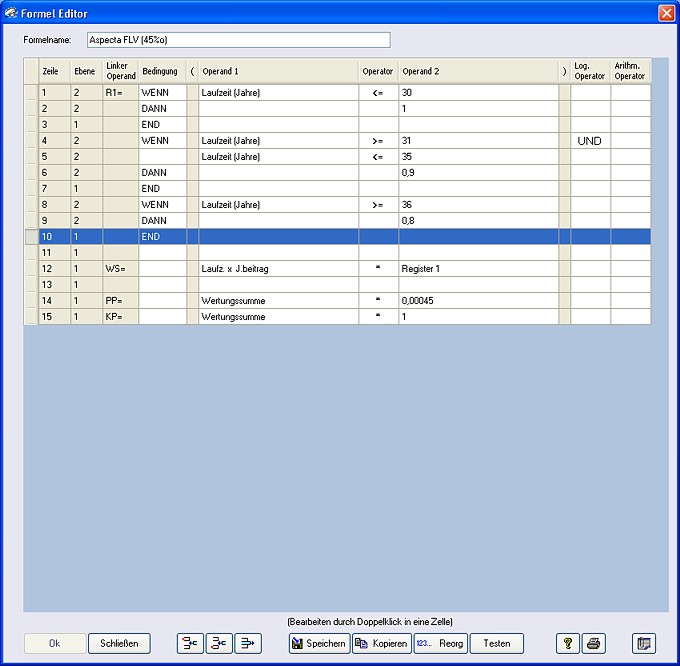This screenshot has width=680, height=666.
Task: Click the UND logical operator cell
Action: [590, 141]
